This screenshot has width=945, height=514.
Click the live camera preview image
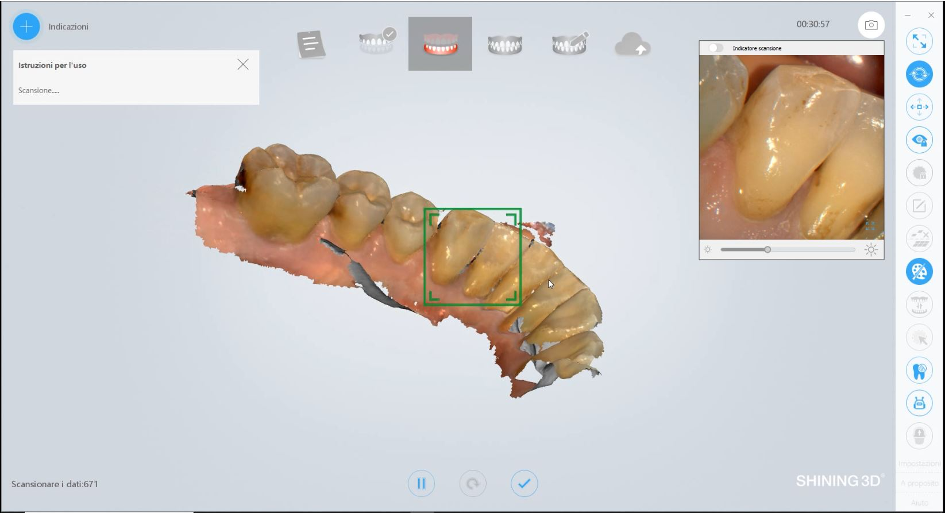[791, 147]
